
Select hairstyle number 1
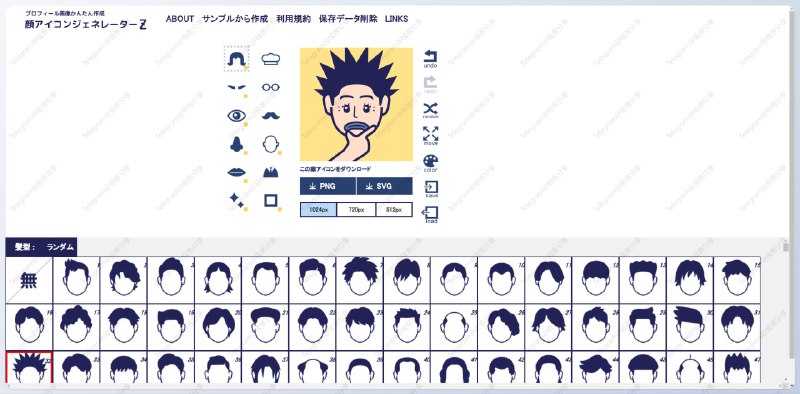coord(77,280)
